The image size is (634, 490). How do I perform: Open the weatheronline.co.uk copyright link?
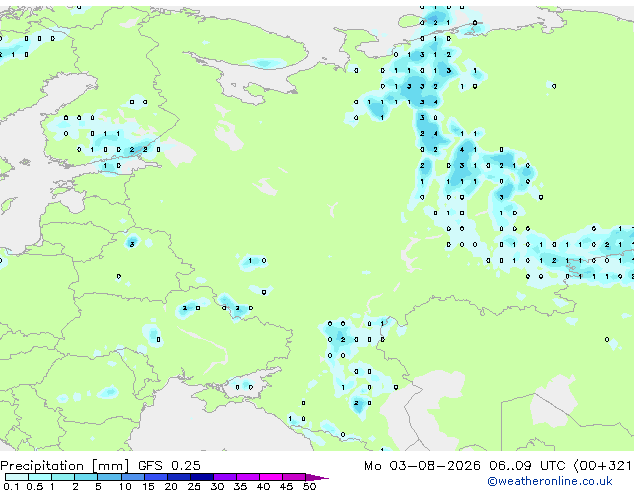click(x=550, y=481)
